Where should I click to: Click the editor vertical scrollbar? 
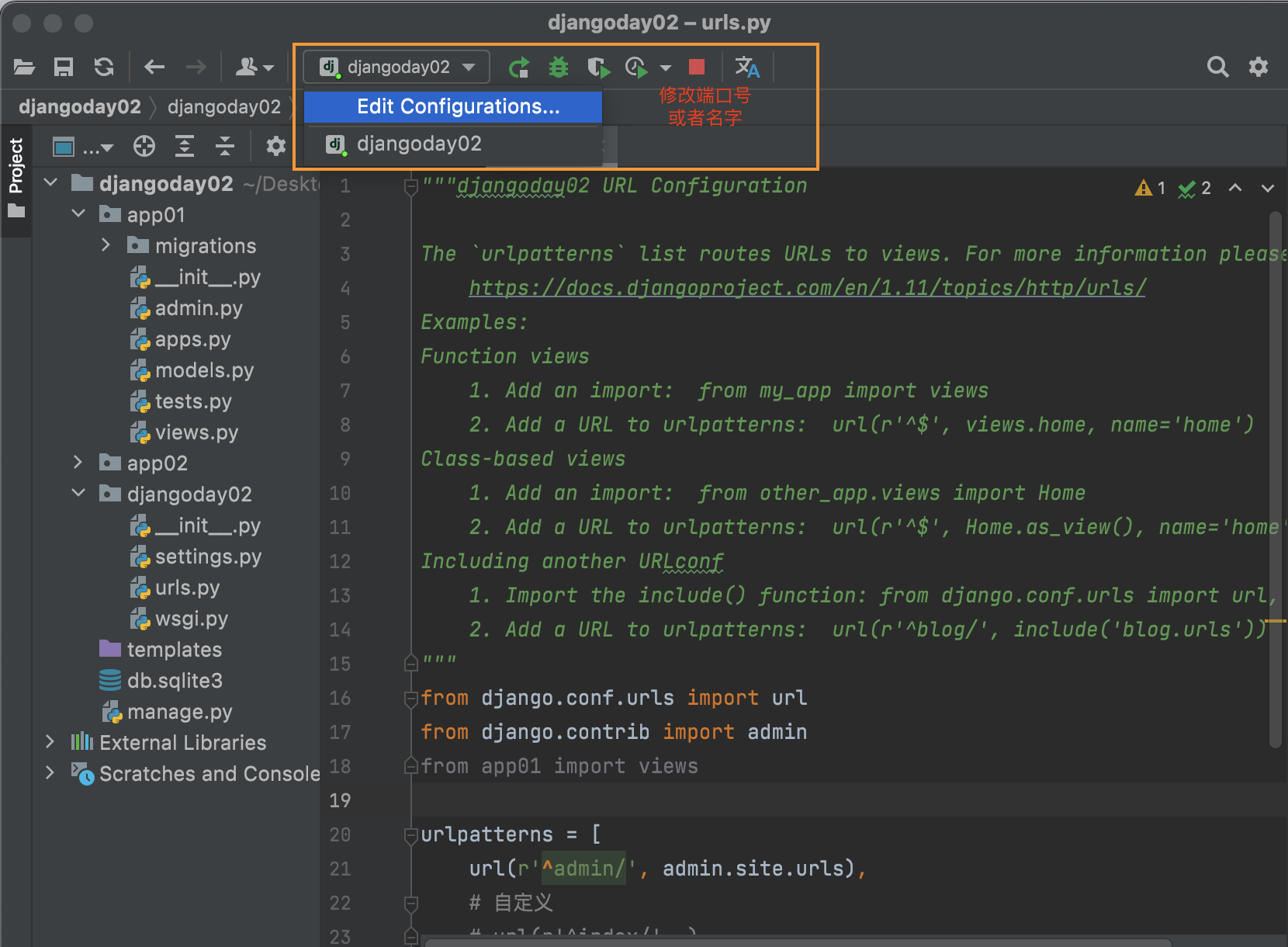click(1275, 480)
